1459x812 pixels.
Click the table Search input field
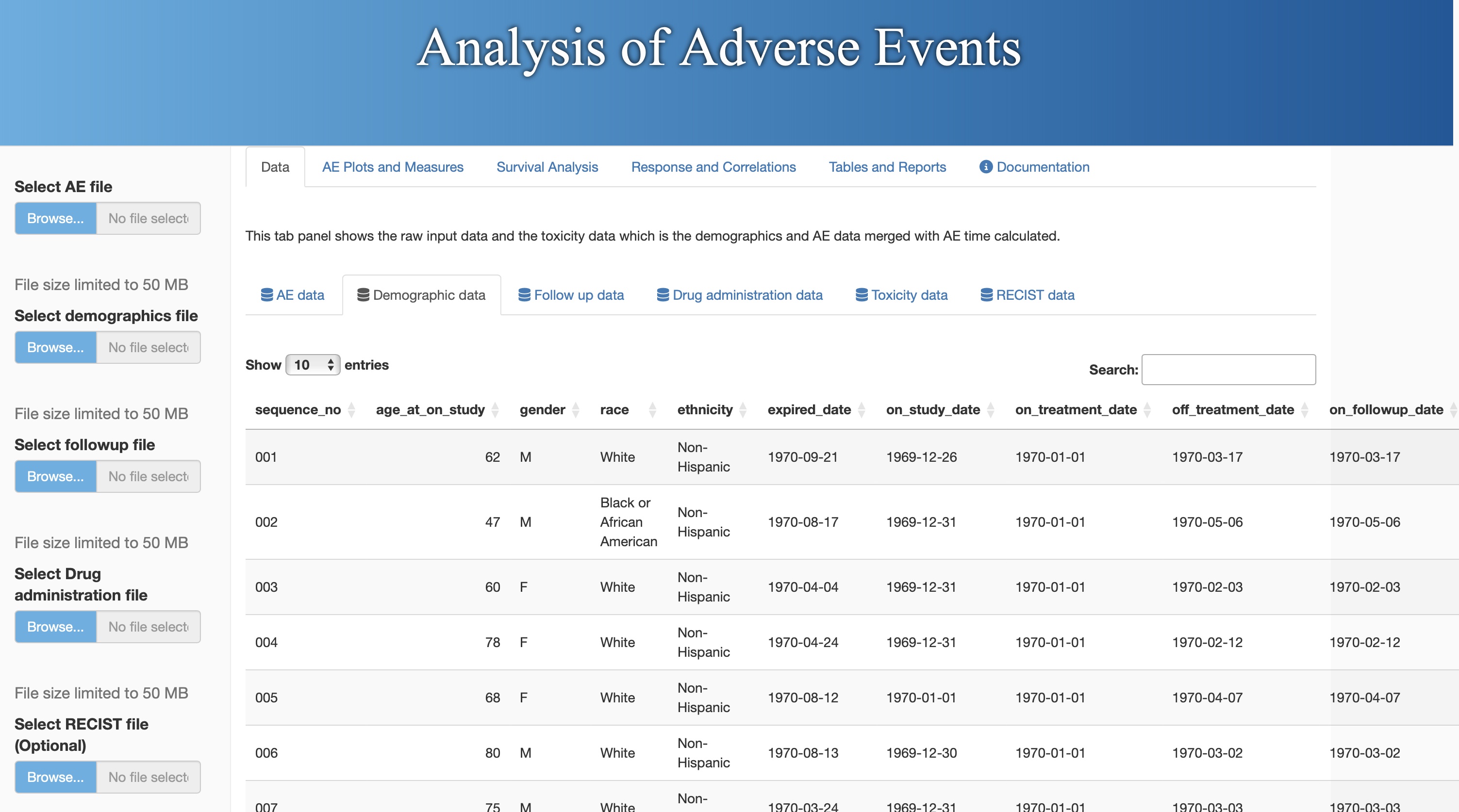point(1228,370)
